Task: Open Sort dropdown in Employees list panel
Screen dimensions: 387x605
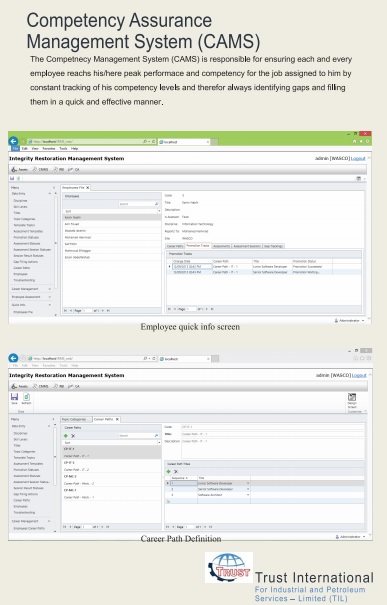Action: pos(159,211)
